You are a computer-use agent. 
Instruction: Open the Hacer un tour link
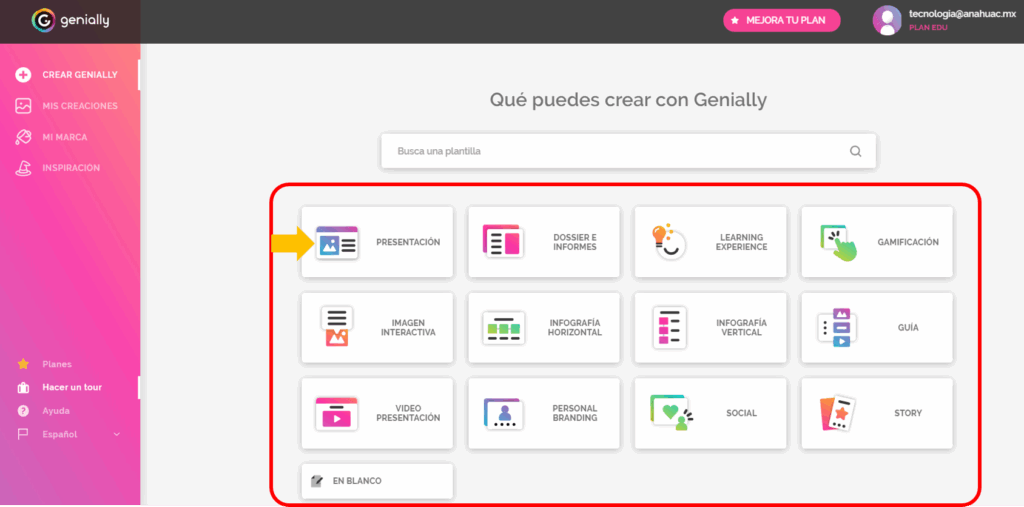(x=71, y=387)
